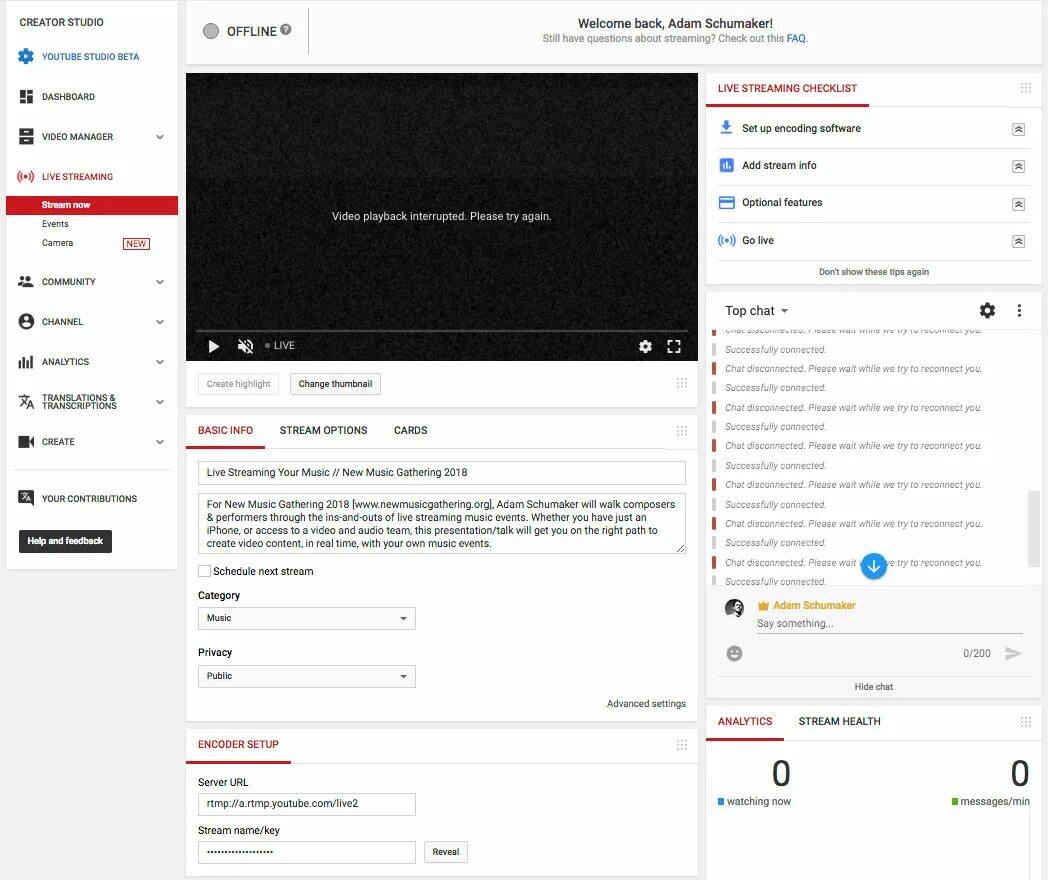
Task: Click the Your Contributions icon
Action: [x=26, y=498]
